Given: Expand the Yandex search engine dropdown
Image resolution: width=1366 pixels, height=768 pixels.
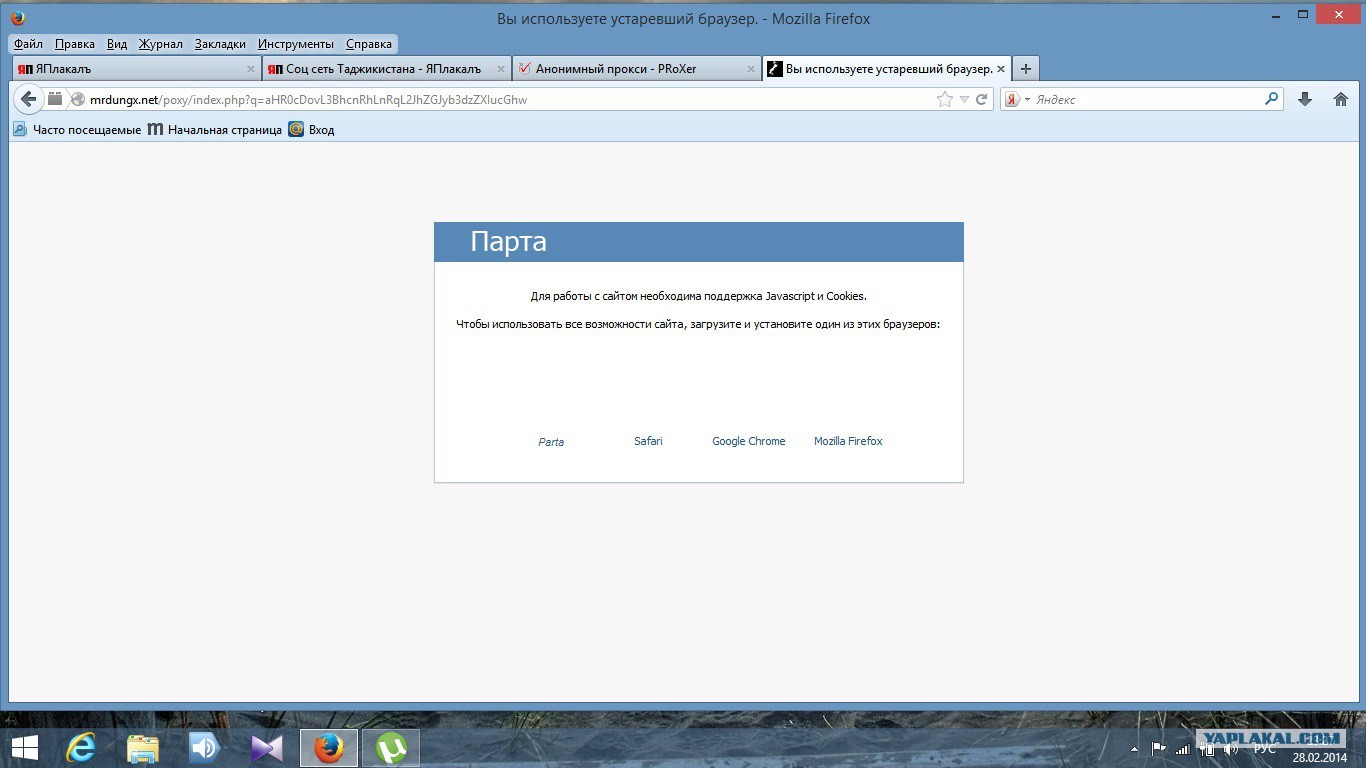Looking at the screenshot, I should tap(1027, 100).
